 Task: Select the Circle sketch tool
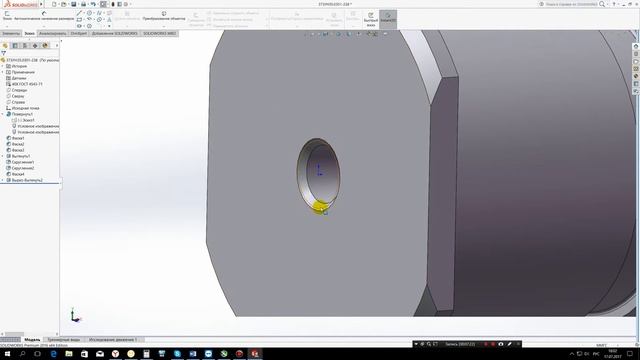pos(89,13)
